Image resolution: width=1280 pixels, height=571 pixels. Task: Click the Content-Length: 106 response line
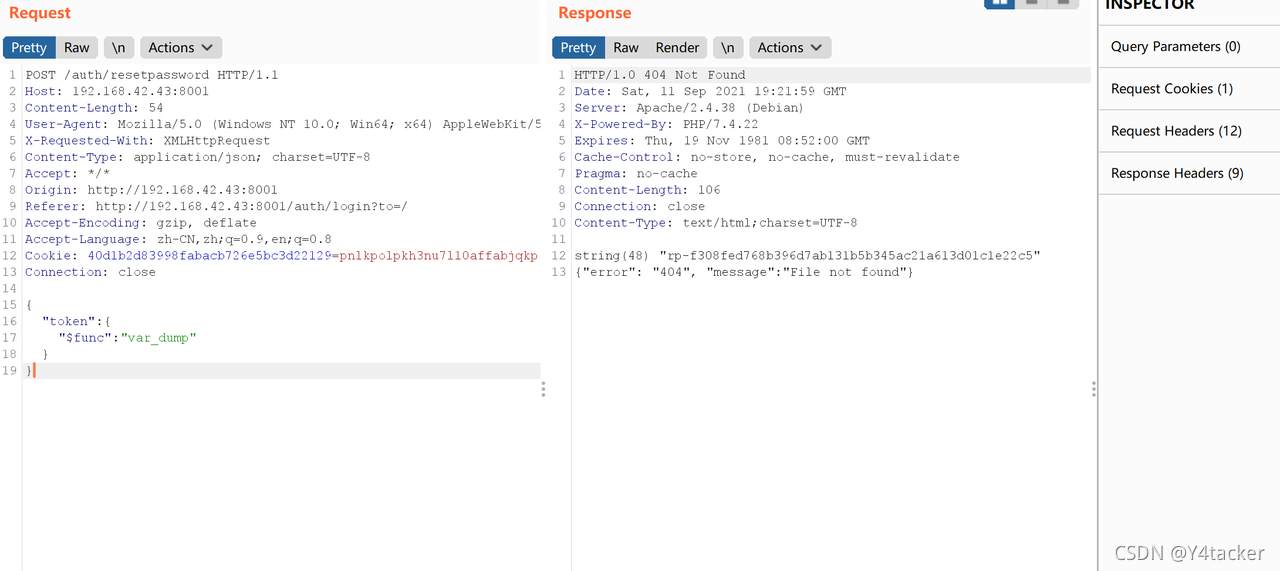click(647, 190)
